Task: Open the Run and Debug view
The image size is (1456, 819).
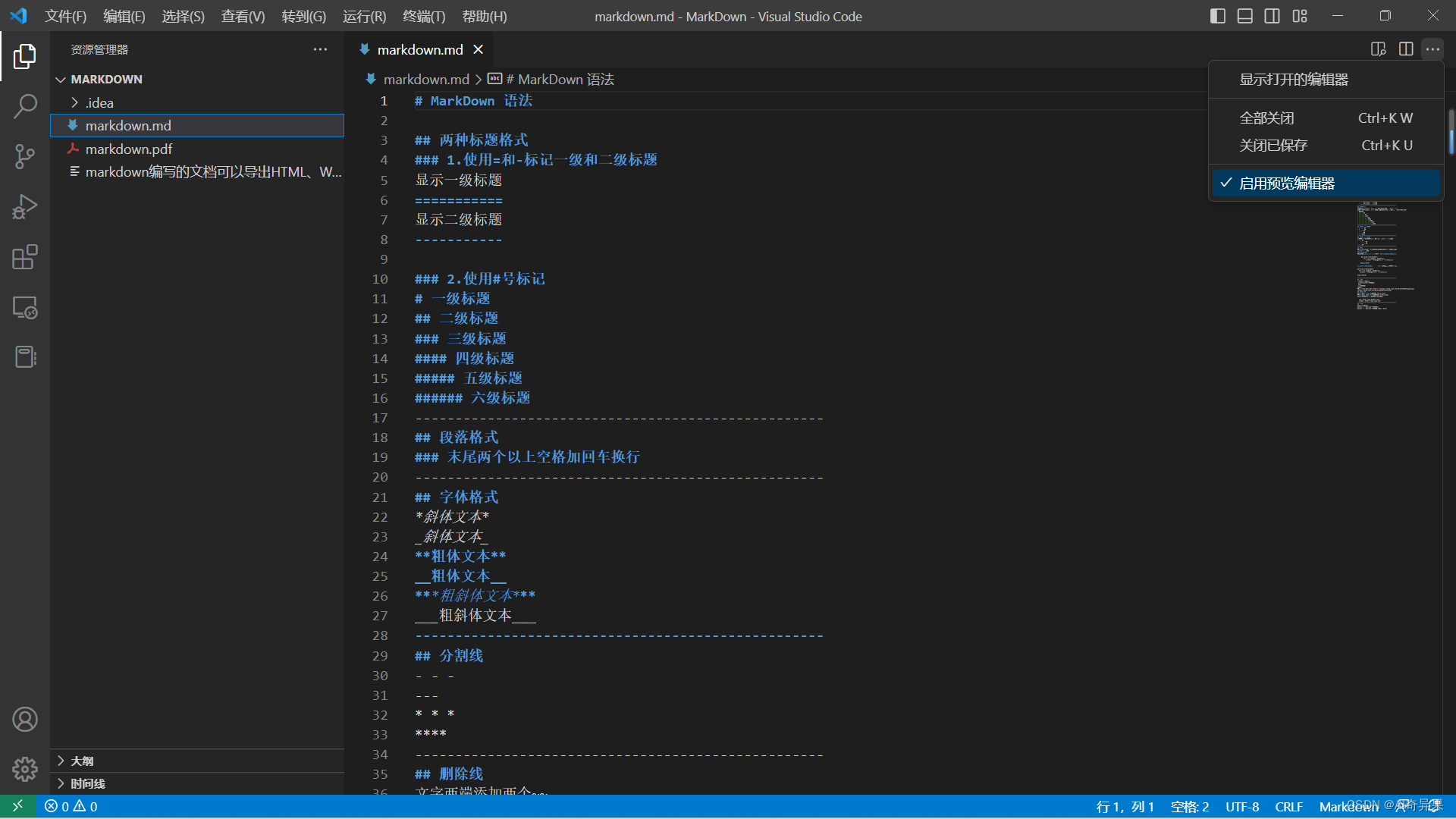Action: coord(25,206)
